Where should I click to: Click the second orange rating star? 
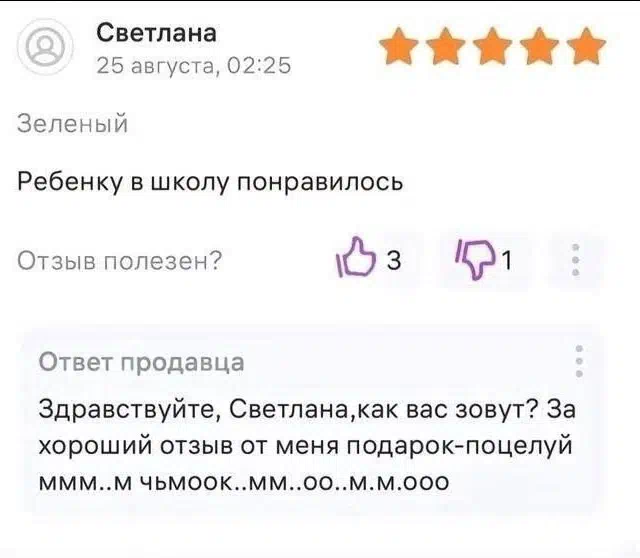coord(446,46)
